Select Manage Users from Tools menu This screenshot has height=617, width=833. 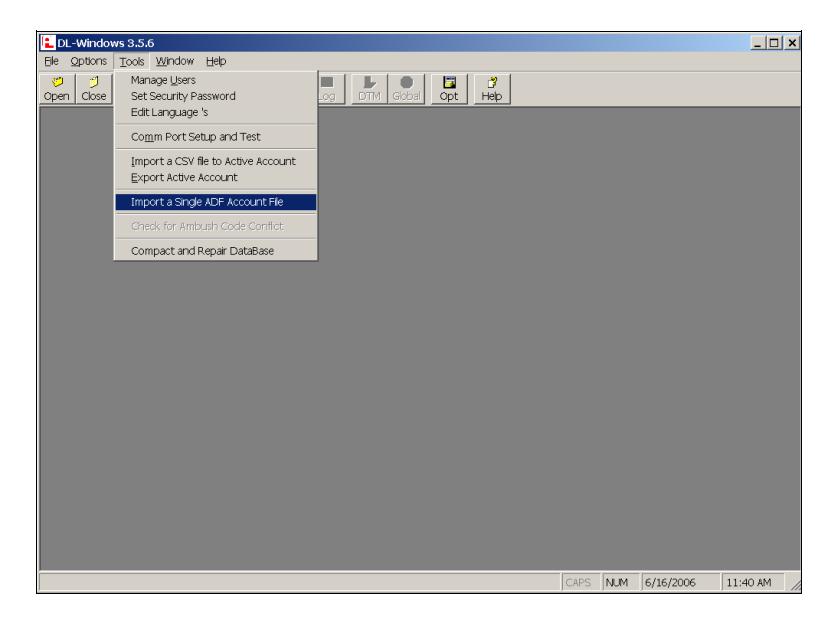click(x=216, y=80)
